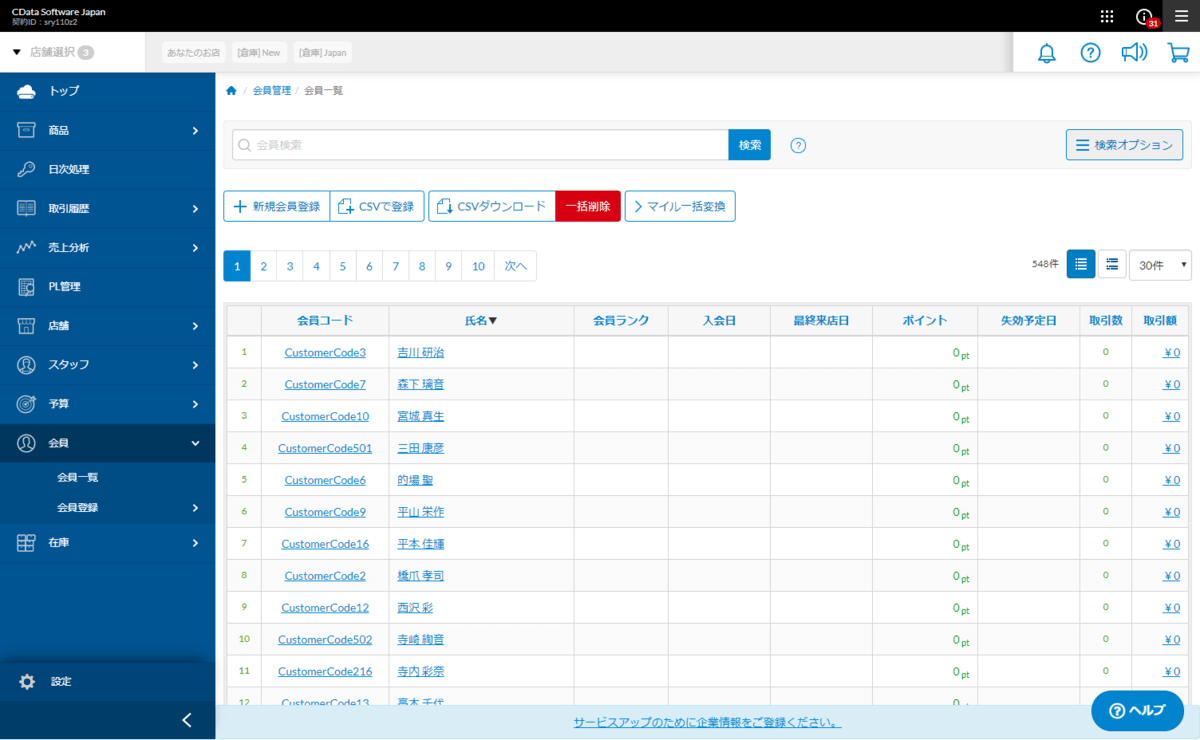Collapse the sidebar with left arrow

pyautogui.click(x=186, y=720)
